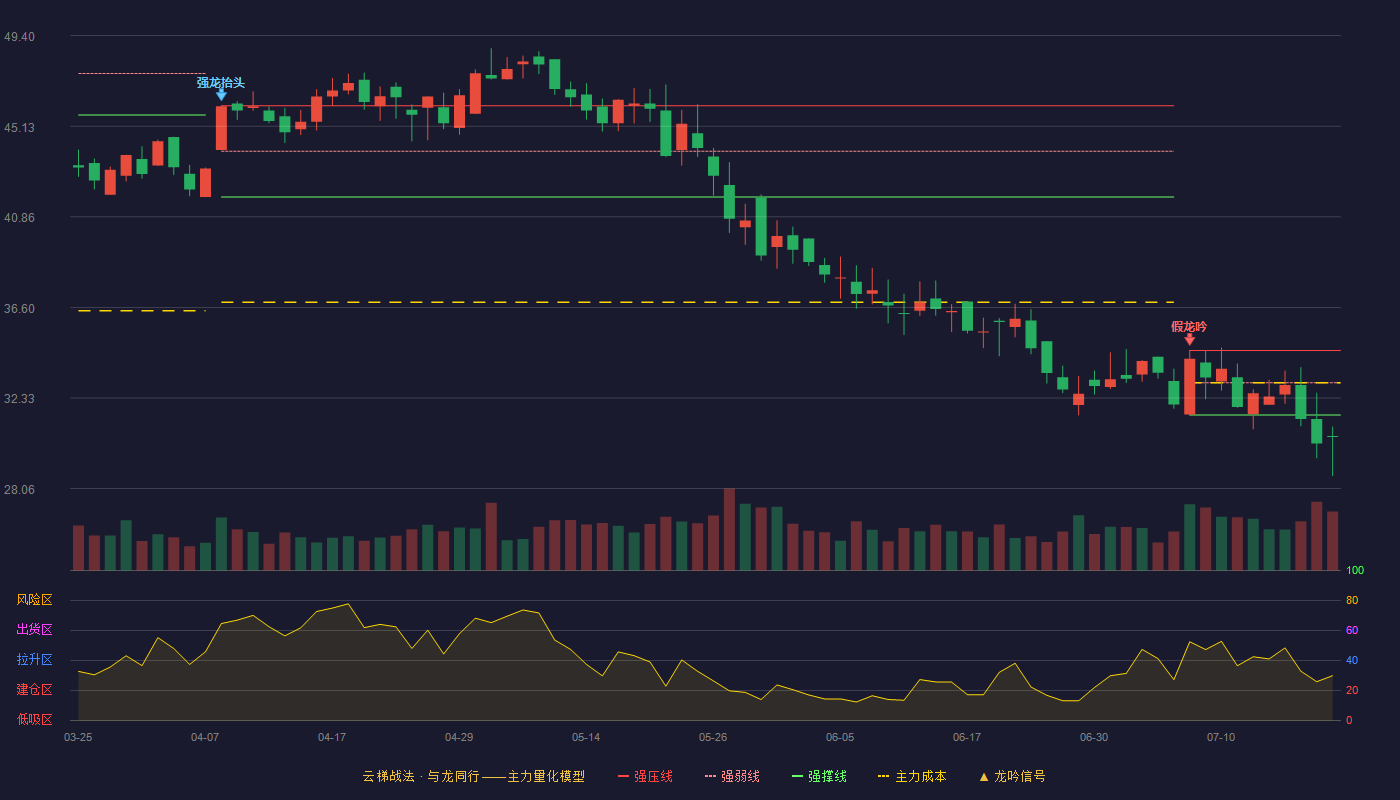Toggle the 强撑线 legend entry

(x=819, y=776)
